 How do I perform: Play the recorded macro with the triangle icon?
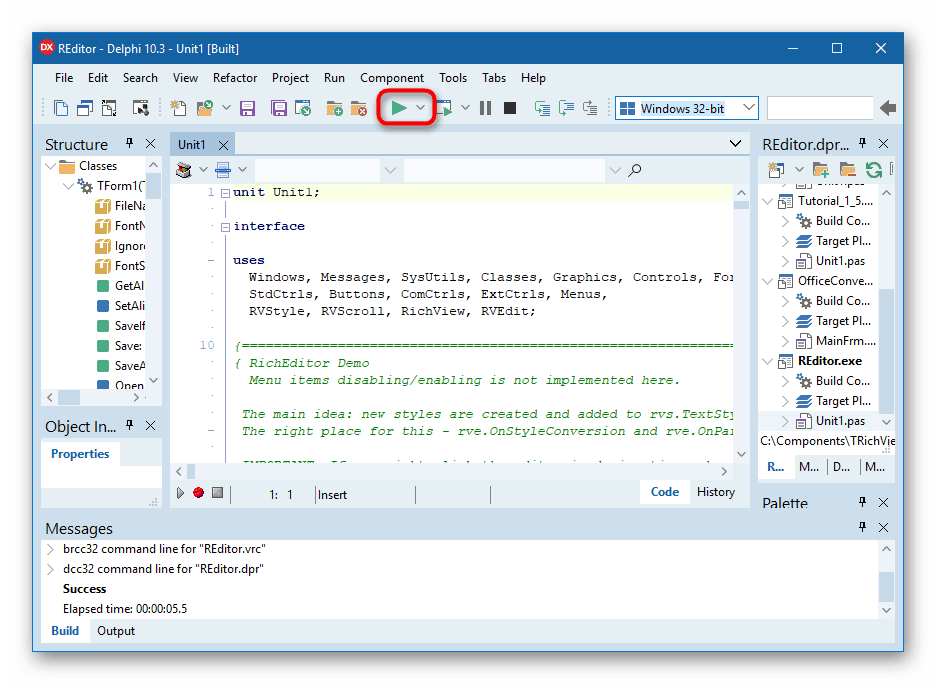[x=180, y=493]
